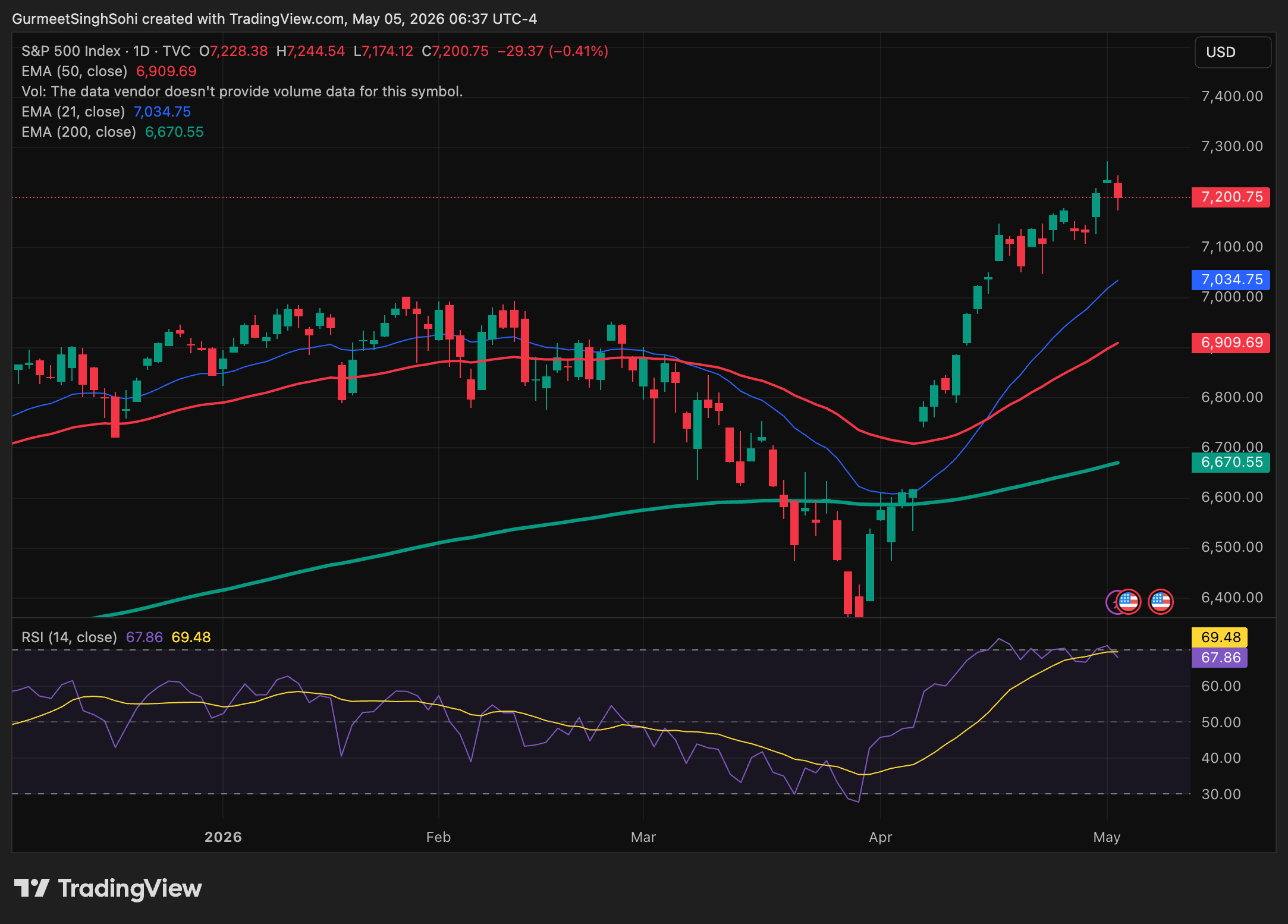The height and width of the screenshot is (924, 1288).
Task: Click the low price L7,174.12
Action: coord(383,51)
